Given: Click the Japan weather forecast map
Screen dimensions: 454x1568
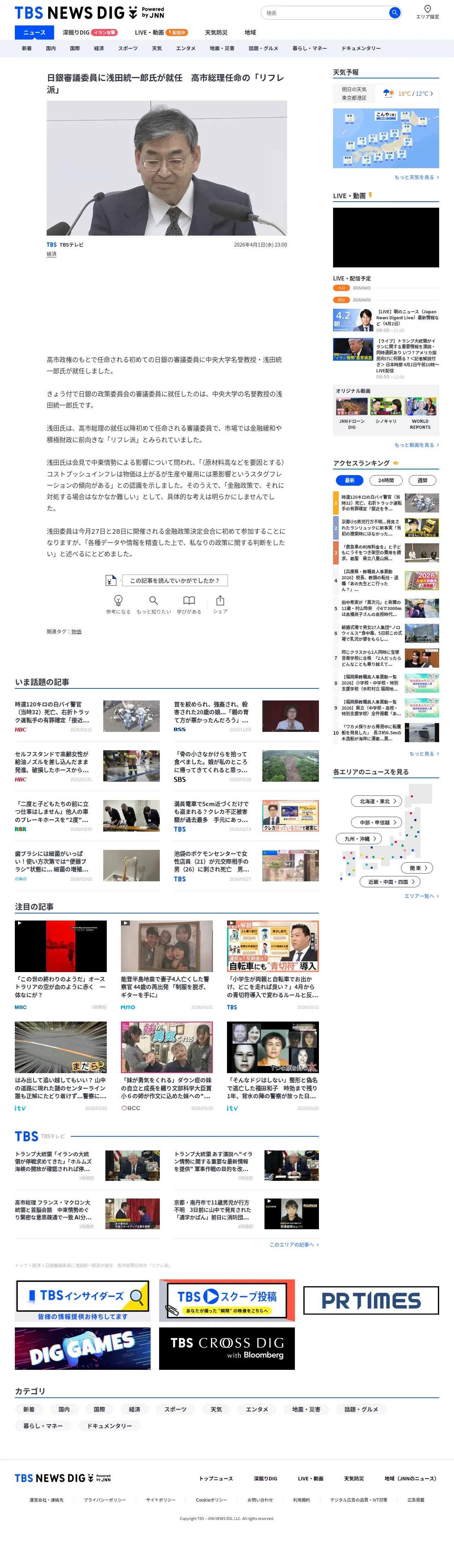Looking at the screenshot, I should click(x=386, y=138).
